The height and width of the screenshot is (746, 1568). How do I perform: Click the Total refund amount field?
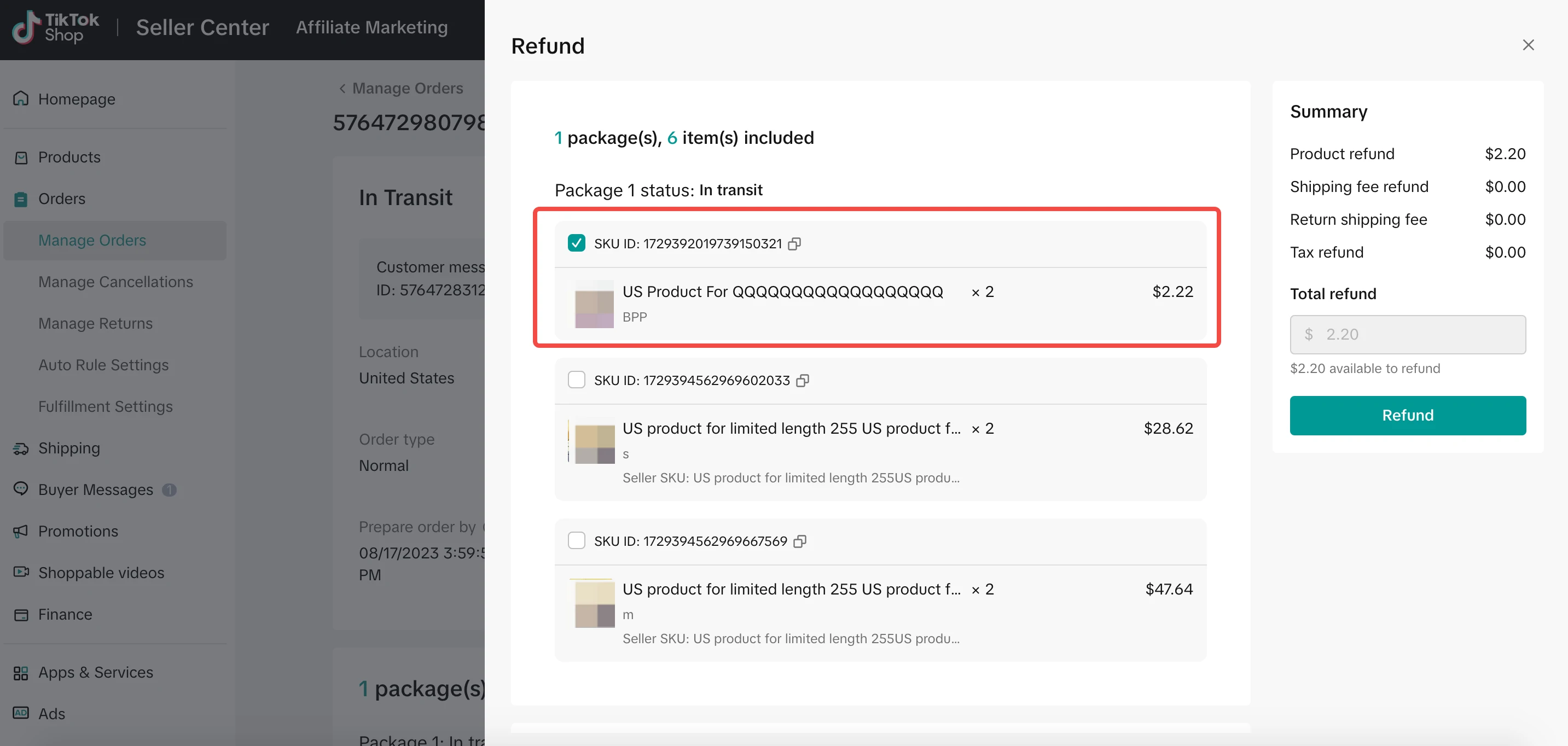pos(1407,334)
